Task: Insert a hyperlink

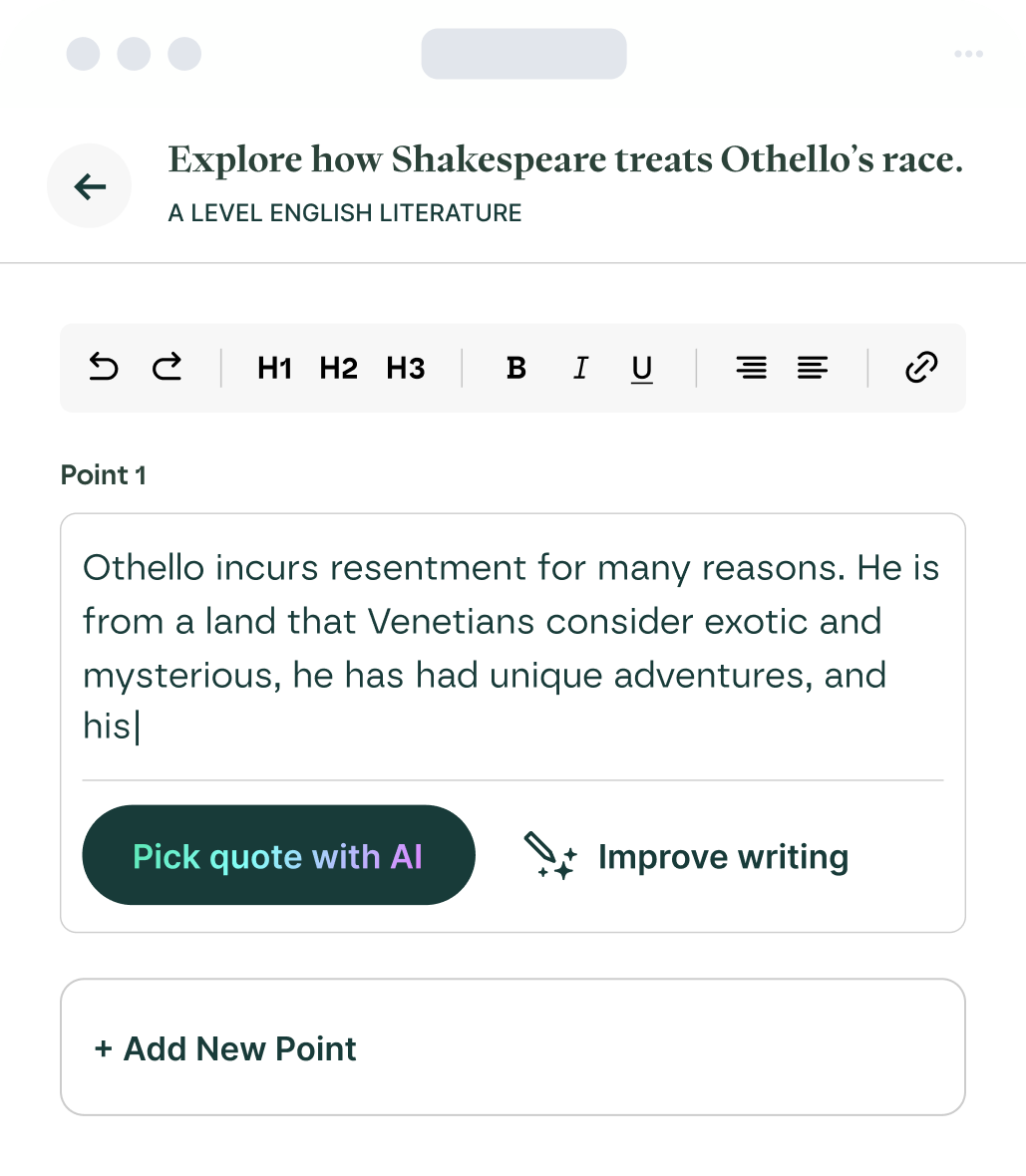Action: 920,368
